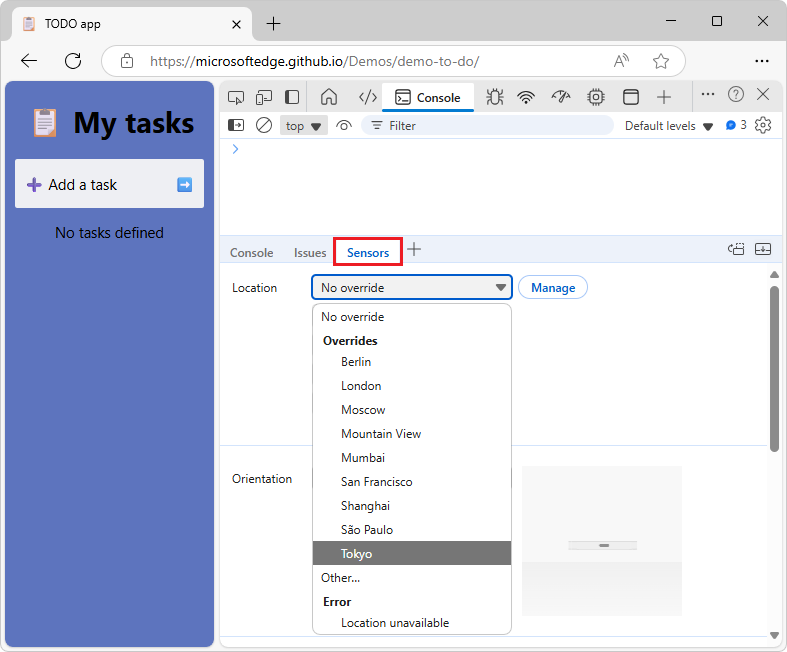View site information lock icon
The height and width of the screenshot is (652, 787).
click(x=127, y=61)
